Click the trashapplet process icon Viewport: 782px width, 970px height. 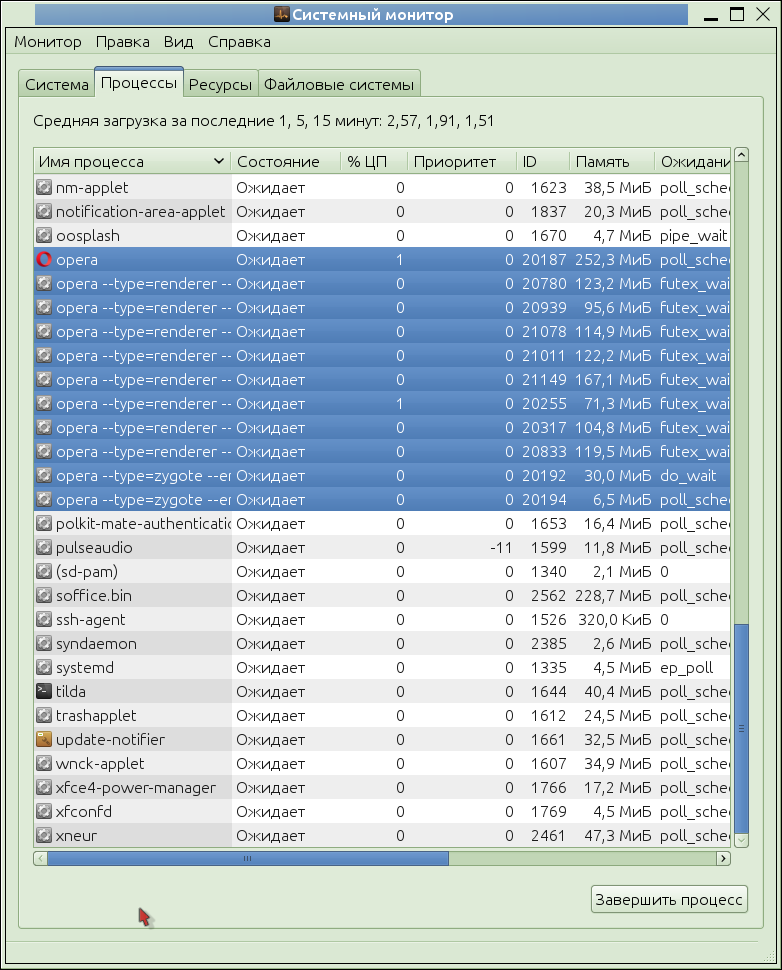pyautogui.click(x=44, y=716)
